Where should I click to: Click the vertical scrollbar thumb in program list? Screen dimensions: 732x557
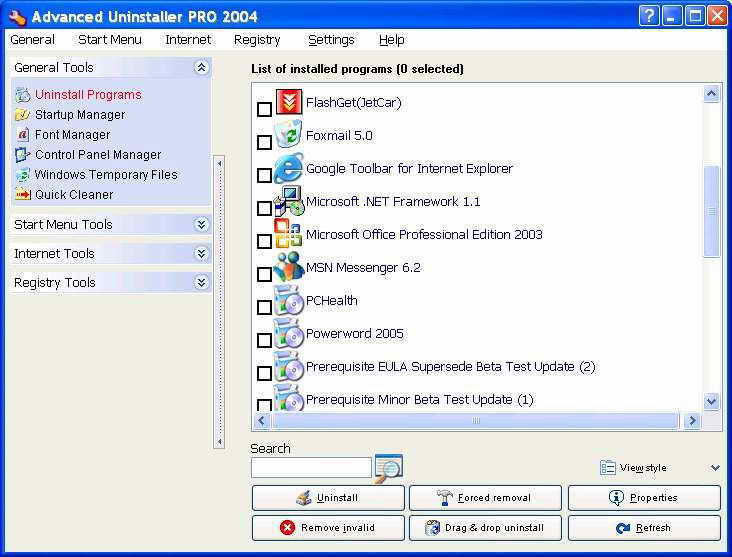[712, 210]
